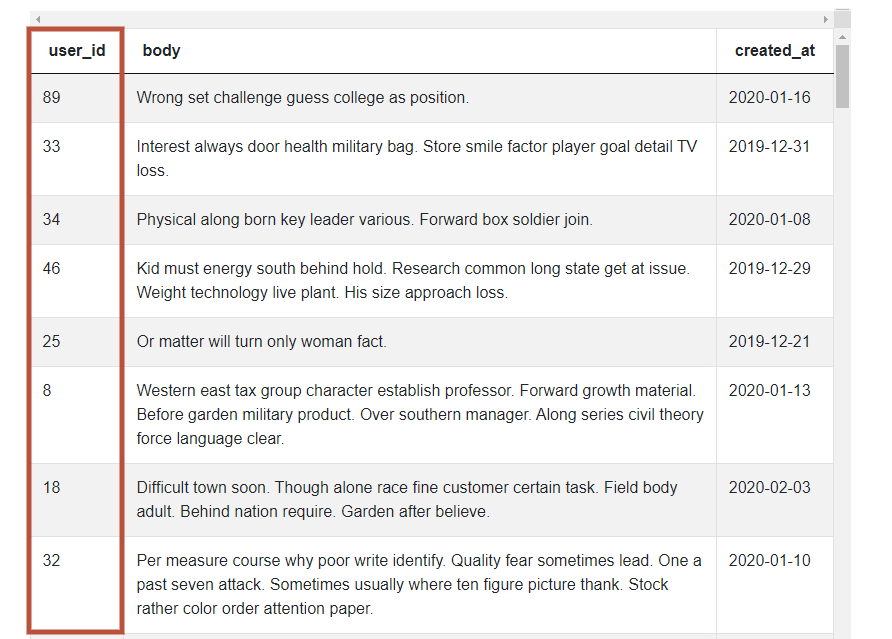Click the horizontal scrollbar track
This screenshot has height=639, width=892.
430,19
